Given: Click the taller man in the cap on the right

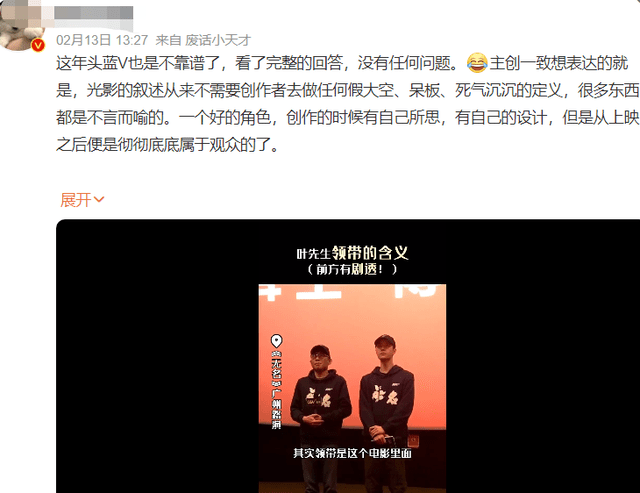Looking at the screenshot, I should pyautogui.click(x=387, y=412).
